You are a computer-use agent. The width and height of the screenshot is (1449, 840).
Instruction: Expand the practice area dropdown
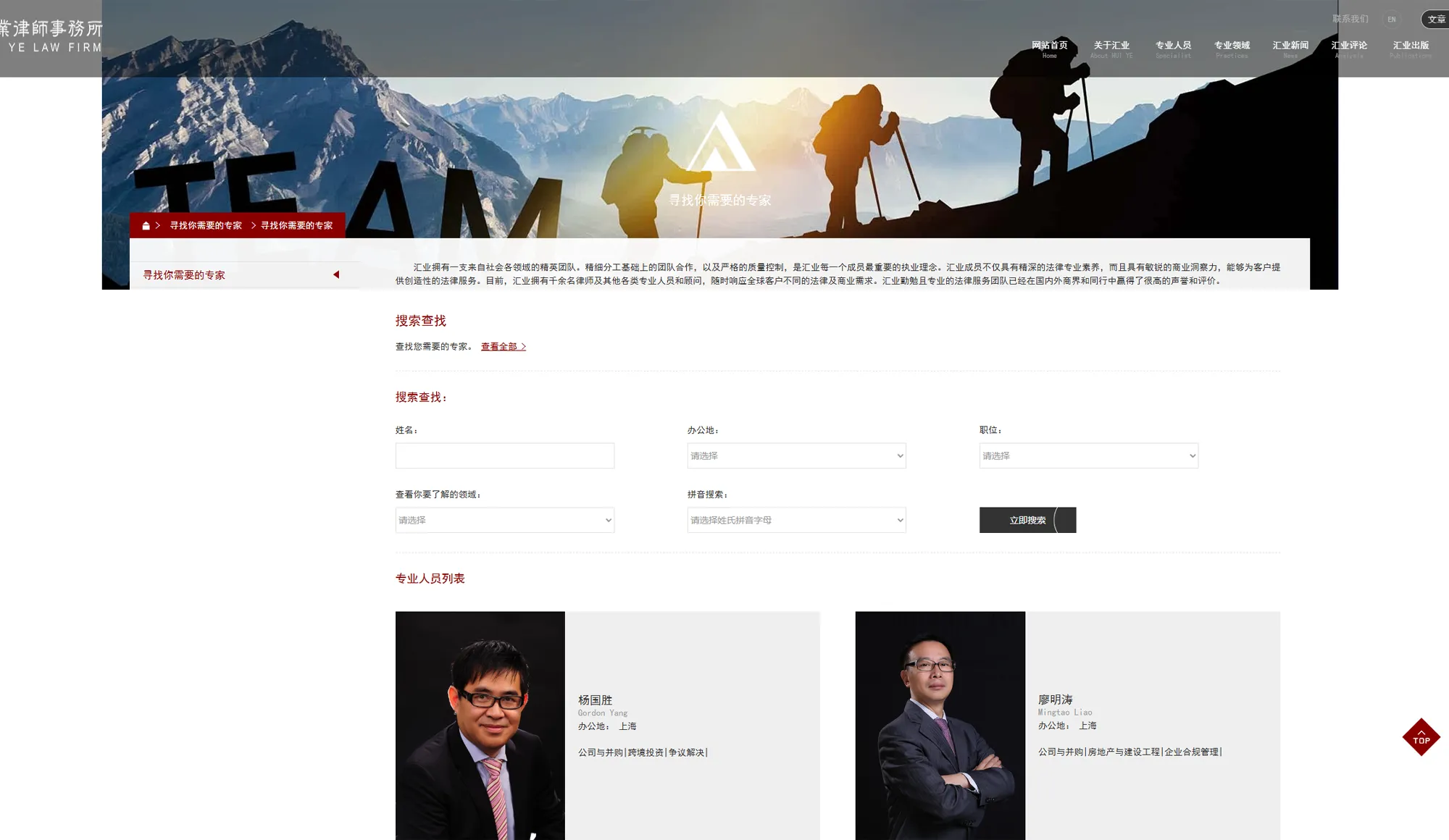[504, 520]
